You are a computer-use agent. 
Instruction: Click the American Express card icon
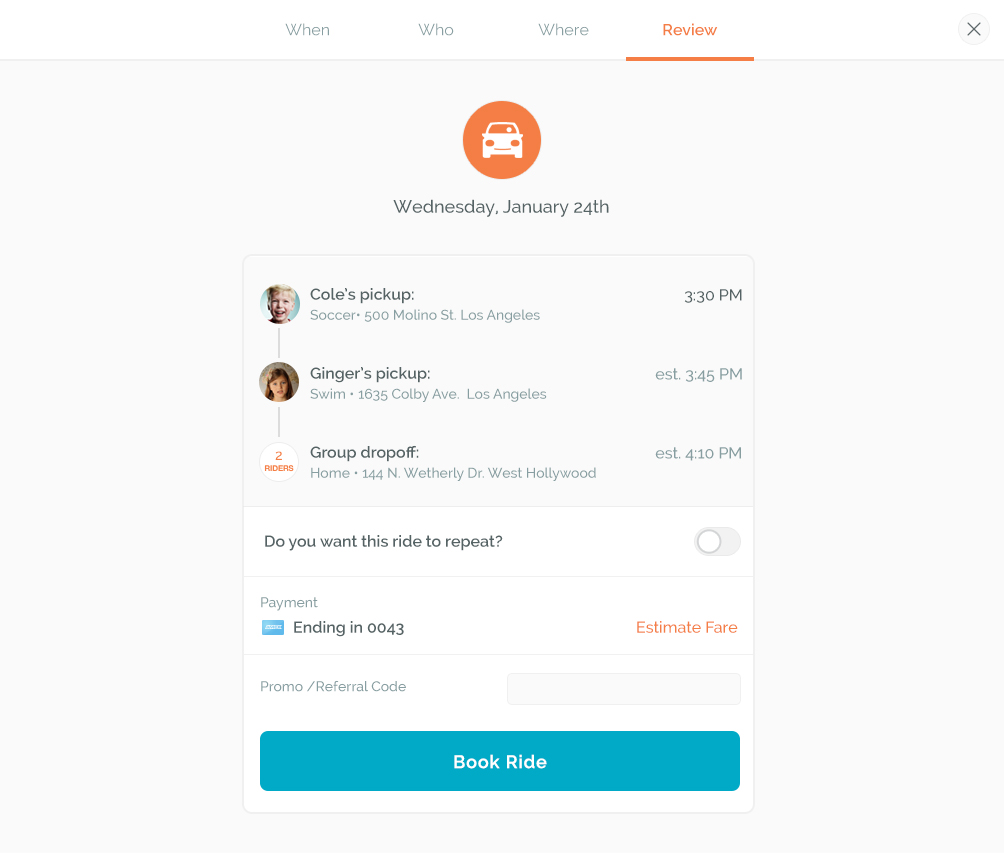[x=273, y=628]
